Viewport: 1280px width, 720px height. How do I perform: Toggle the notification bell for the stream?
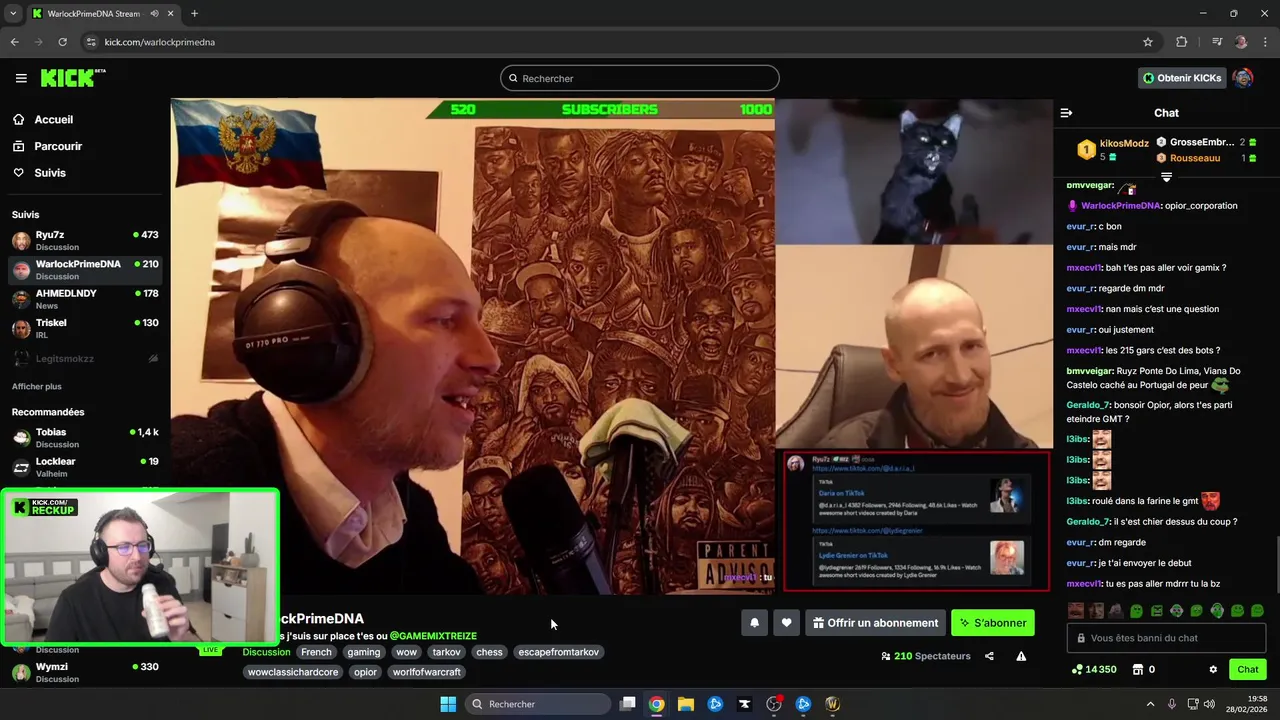[x=755, y=623]
